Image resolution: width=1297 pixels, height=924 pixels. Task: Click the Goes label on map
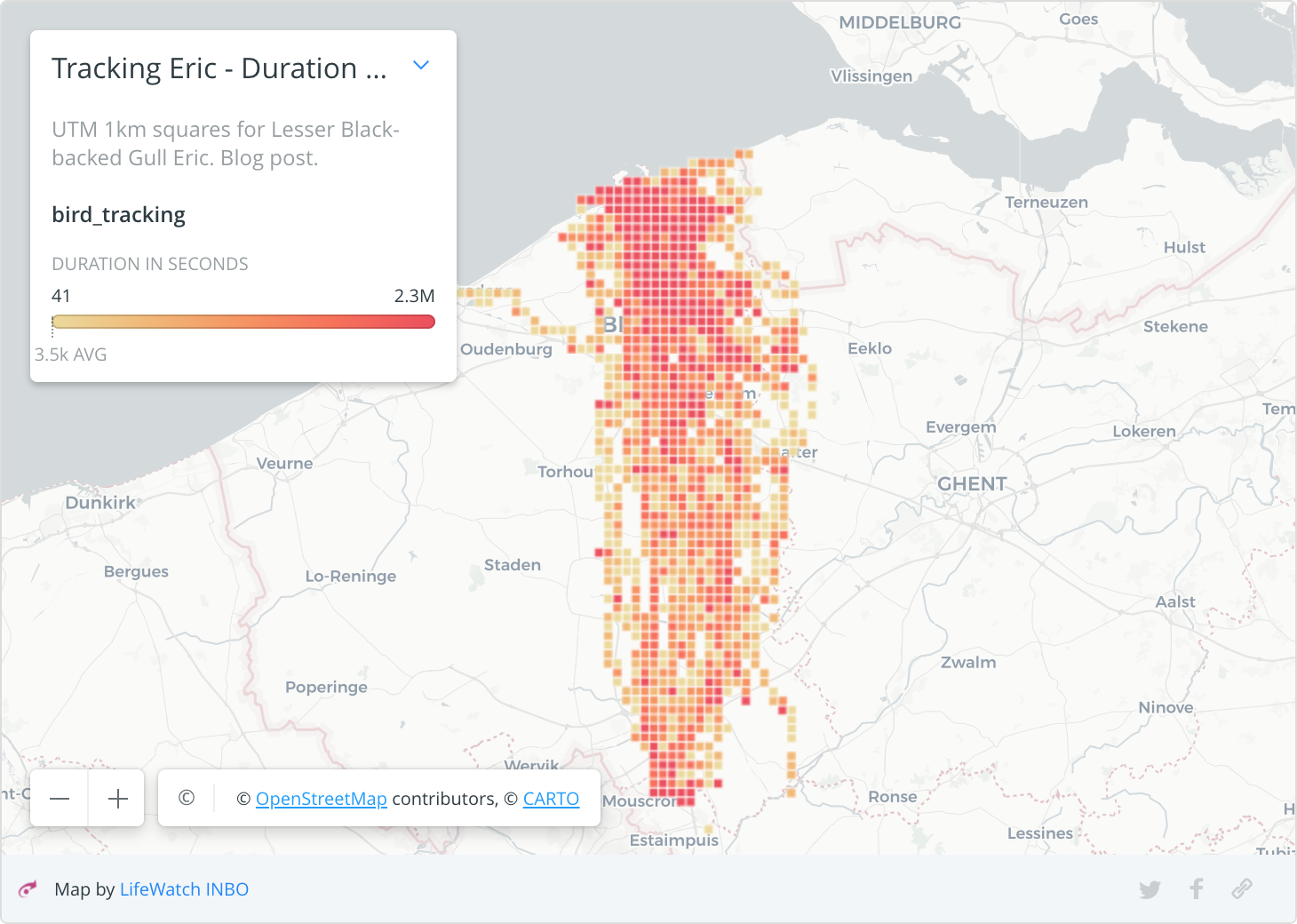1078,19
